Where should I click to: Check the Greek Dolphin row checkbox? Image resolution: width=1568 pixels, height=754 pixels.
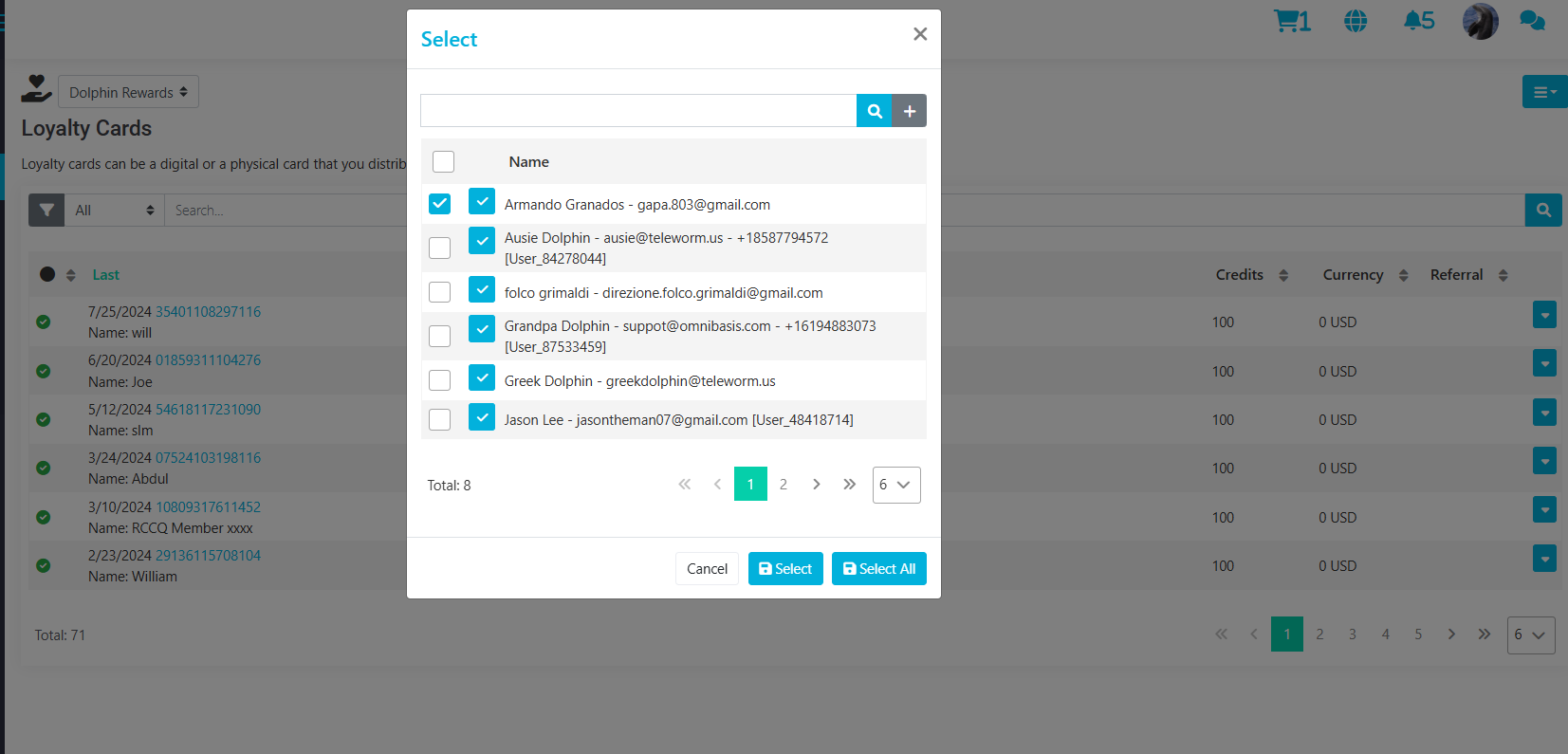tap(439, 380)
